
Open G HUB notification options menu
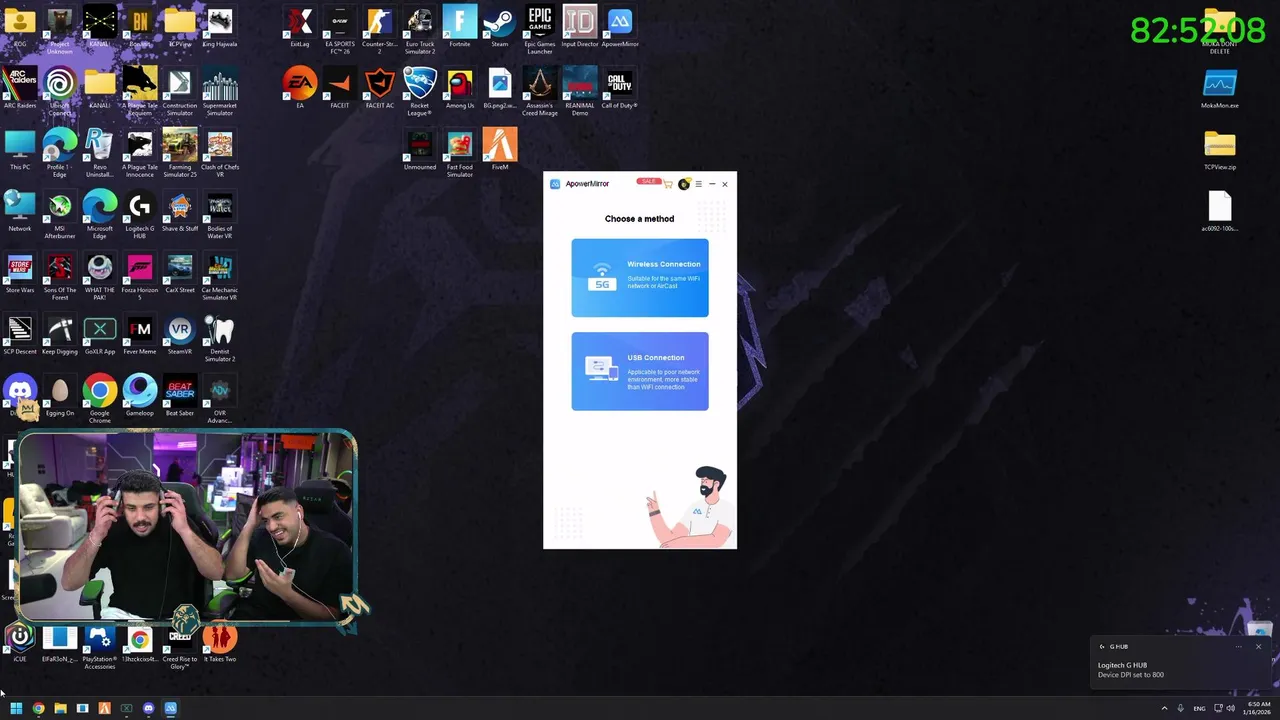1238,646
